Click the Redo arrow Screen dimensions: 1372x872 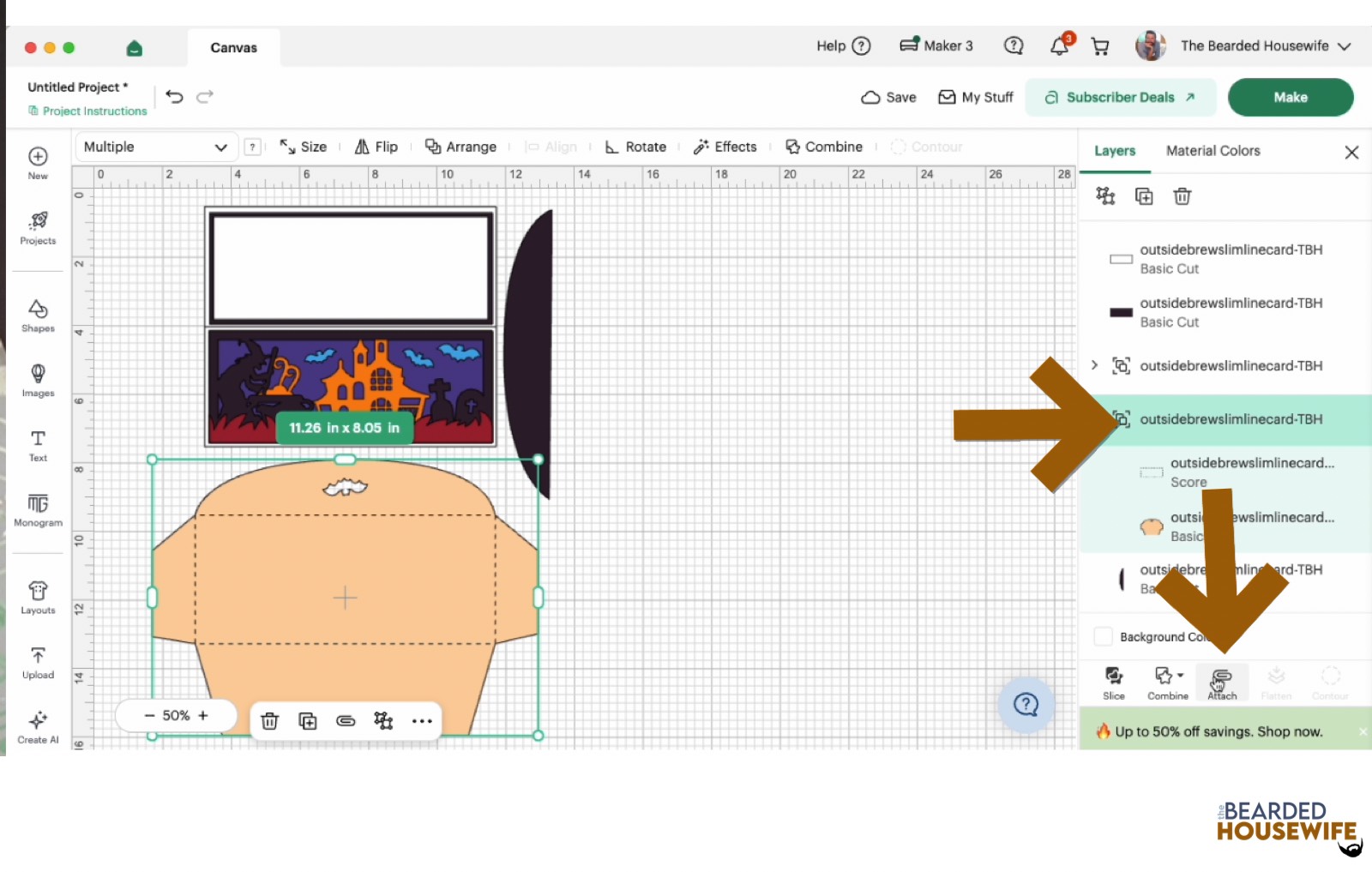(x=205, y=97)
